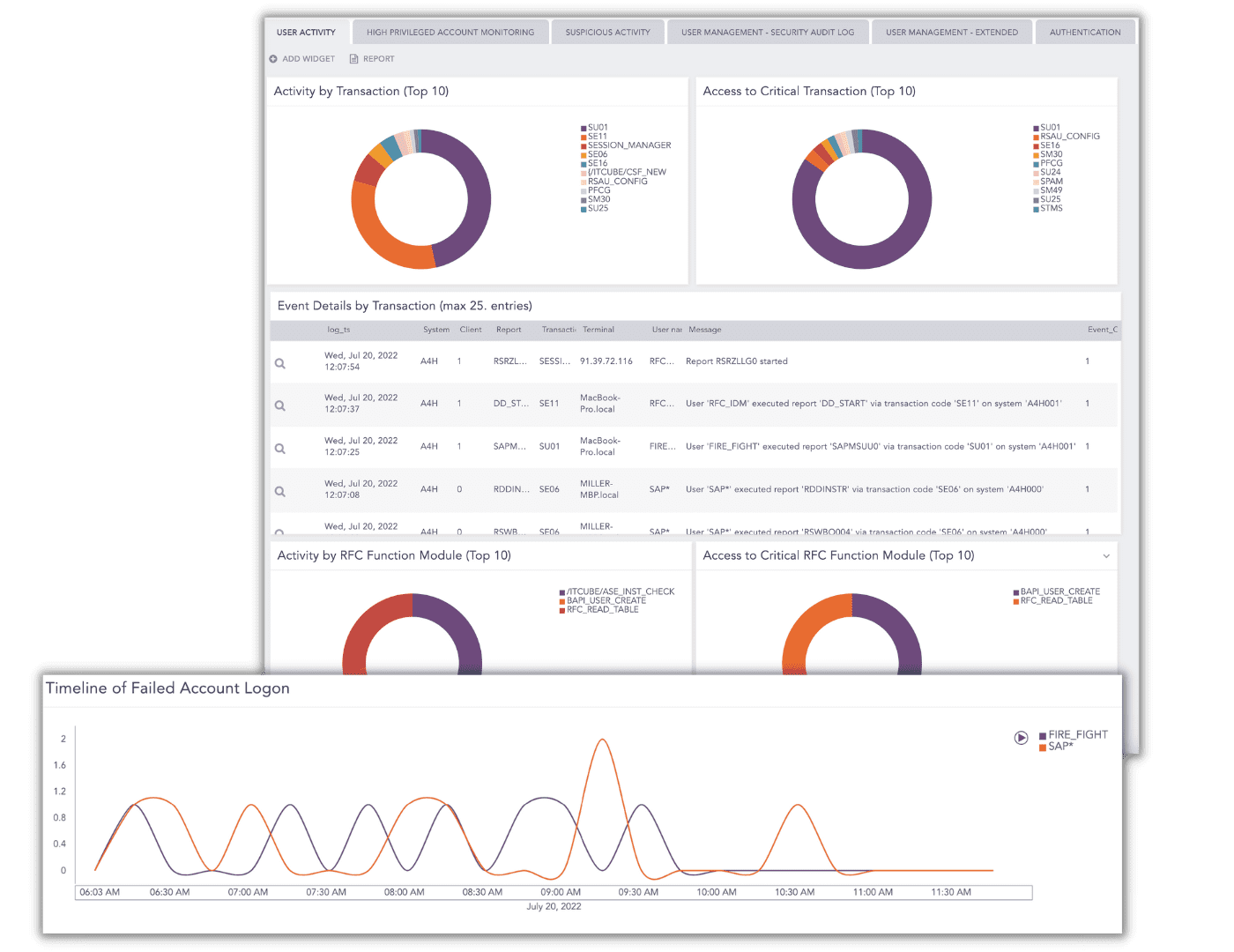Screen dimensions: 1234x952
Task: Click the Report document icon
Action: tap(353, 59)
